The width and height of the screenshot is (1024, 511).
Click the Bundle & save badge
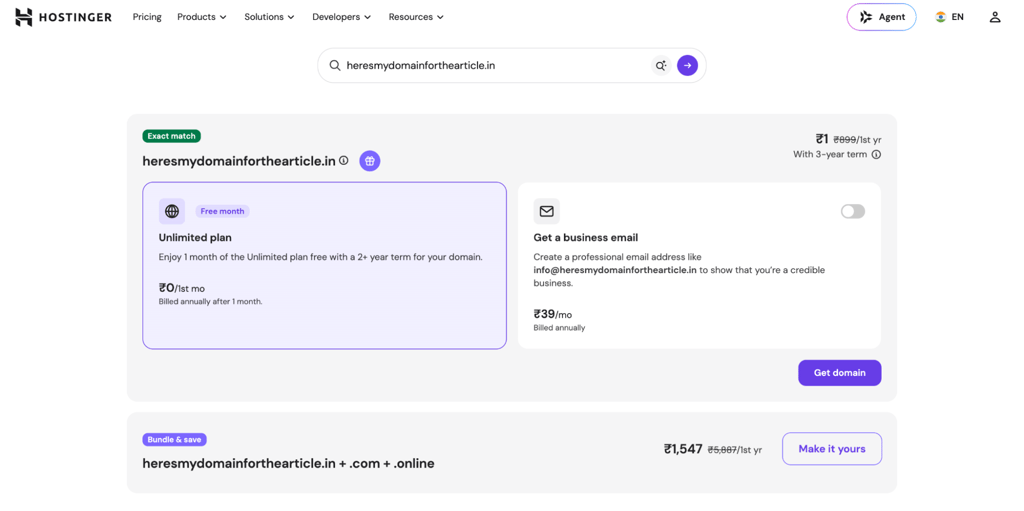[x=174, y=440]
